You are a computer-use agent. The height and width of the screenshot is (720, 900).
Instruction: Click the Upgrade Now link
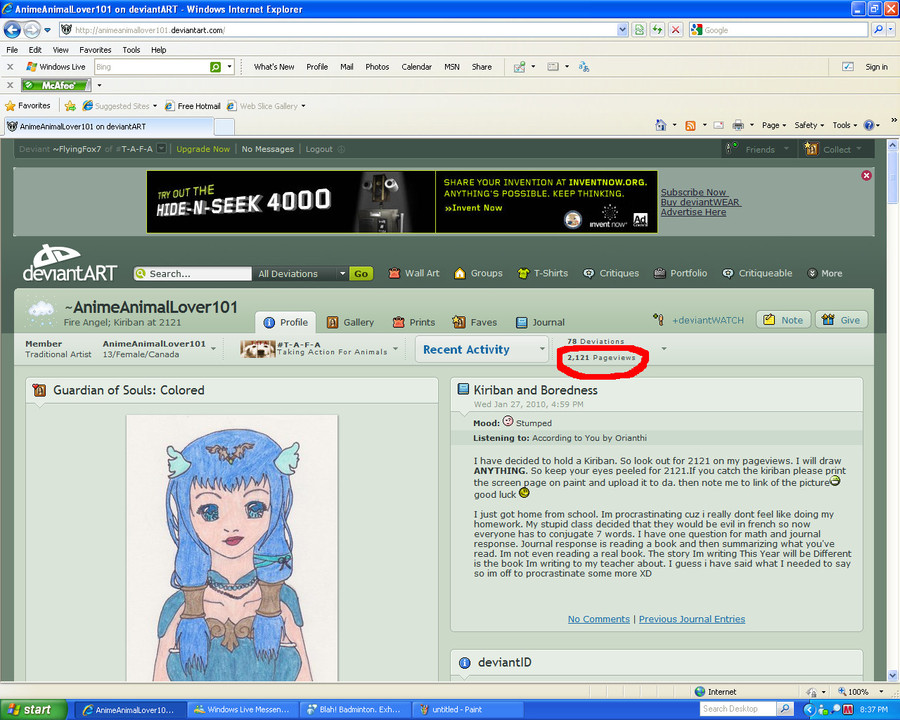[203, 149]
